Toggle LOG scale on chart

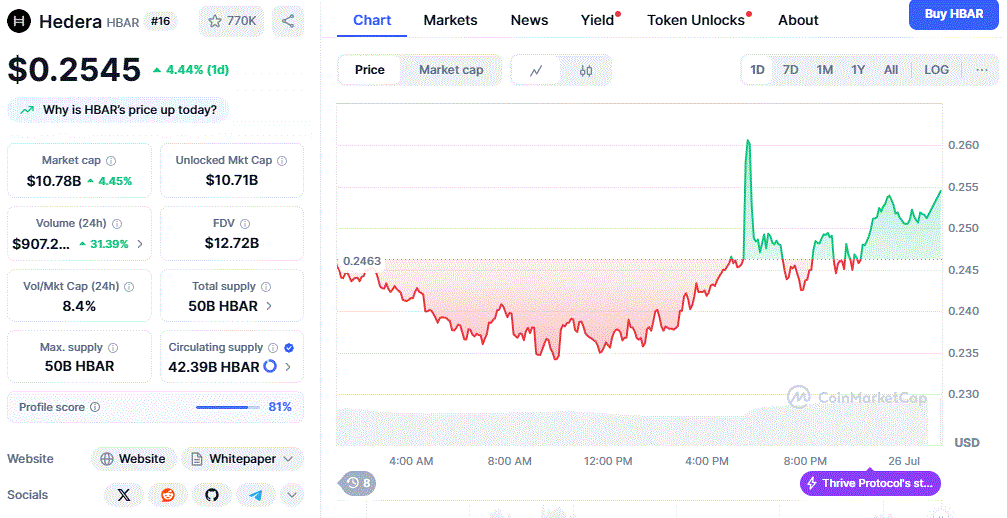[936, 70]
